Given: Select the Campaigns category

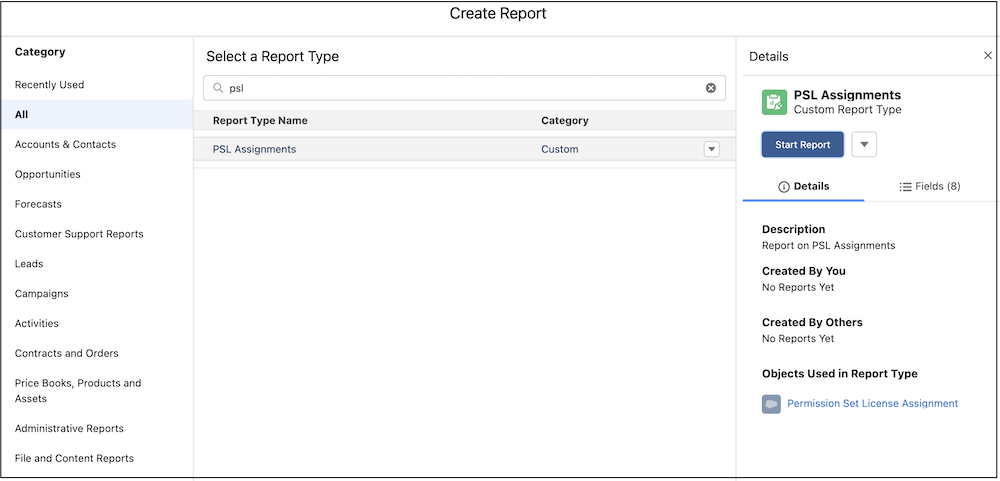Looking at the screenshot, I should coord(41,293).
